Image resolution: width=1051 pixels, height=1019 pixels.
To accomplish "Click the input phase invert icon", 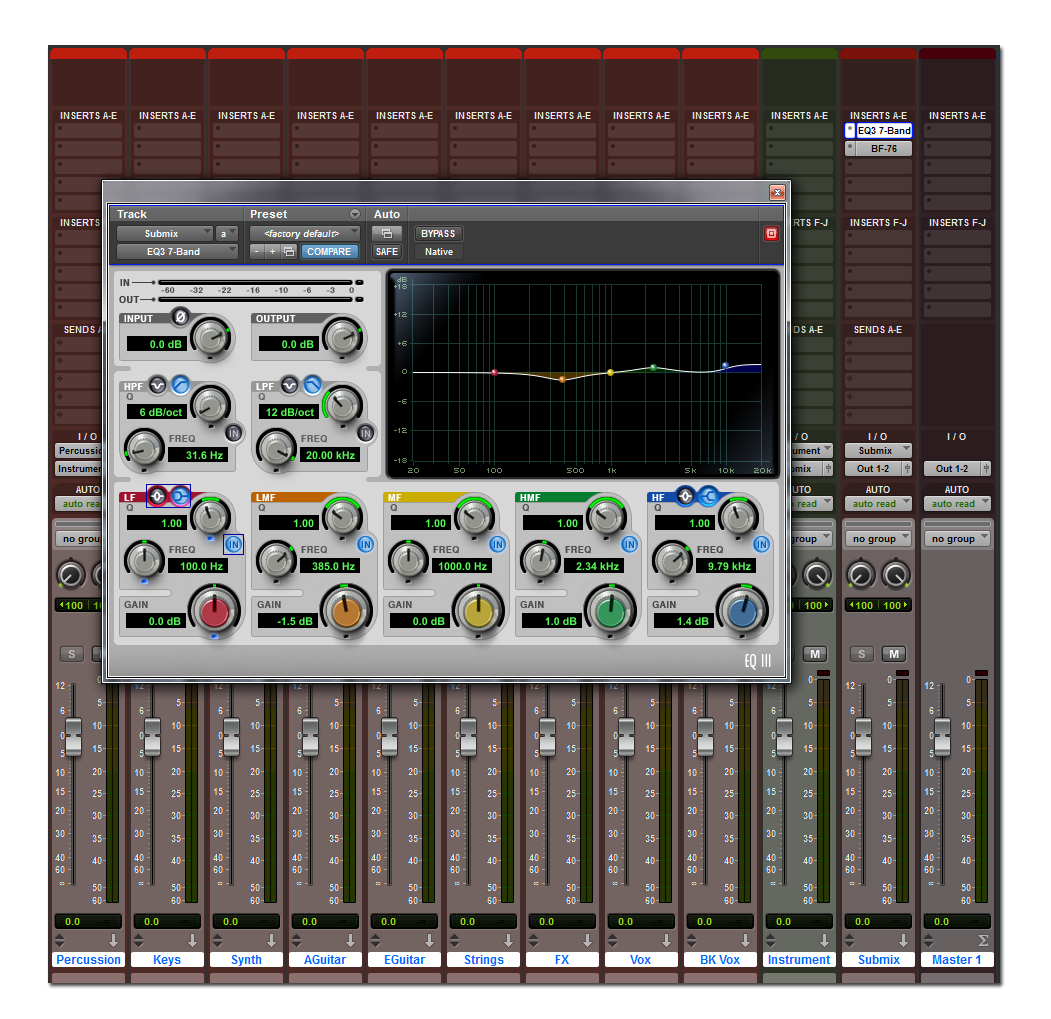I will [x=180, y=317].
